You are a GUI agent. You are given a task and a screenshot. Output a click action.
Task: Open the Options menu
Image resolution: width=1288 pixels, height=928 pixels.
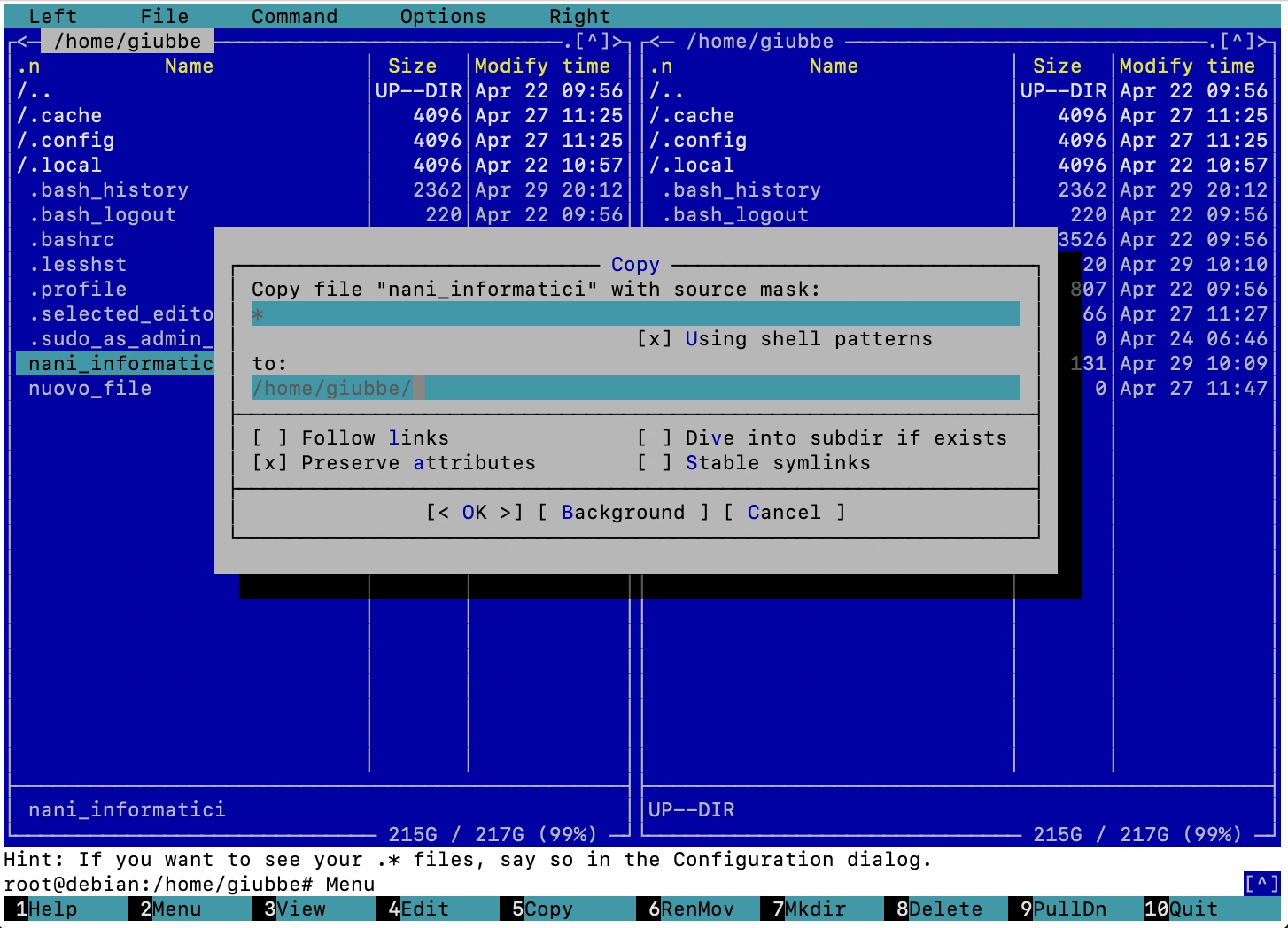click(x=443, y=16)
